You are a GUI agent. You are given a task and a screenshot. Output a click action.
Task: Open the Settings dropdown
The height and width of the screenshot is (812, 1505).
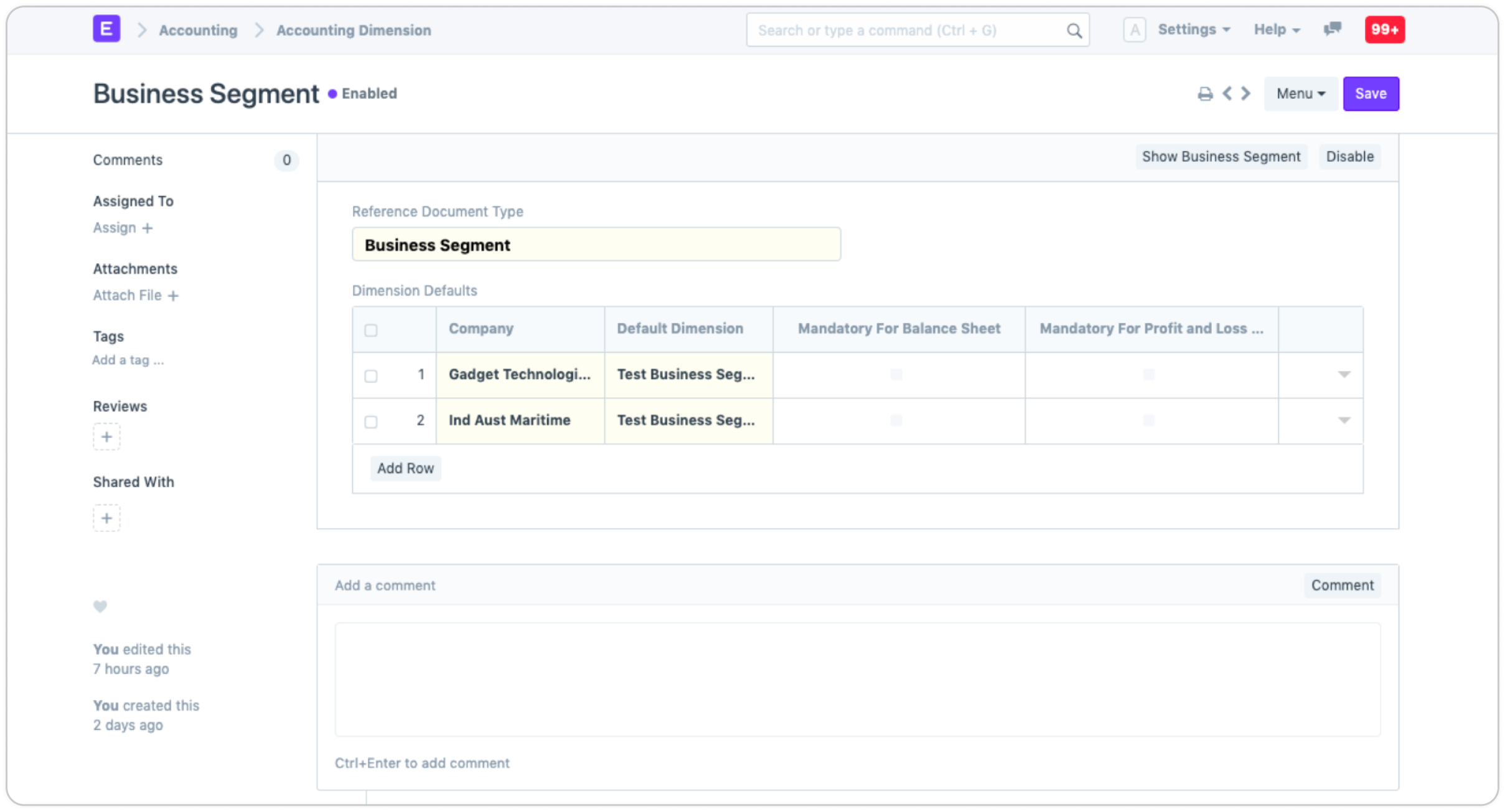click(x=1193, y=29)
